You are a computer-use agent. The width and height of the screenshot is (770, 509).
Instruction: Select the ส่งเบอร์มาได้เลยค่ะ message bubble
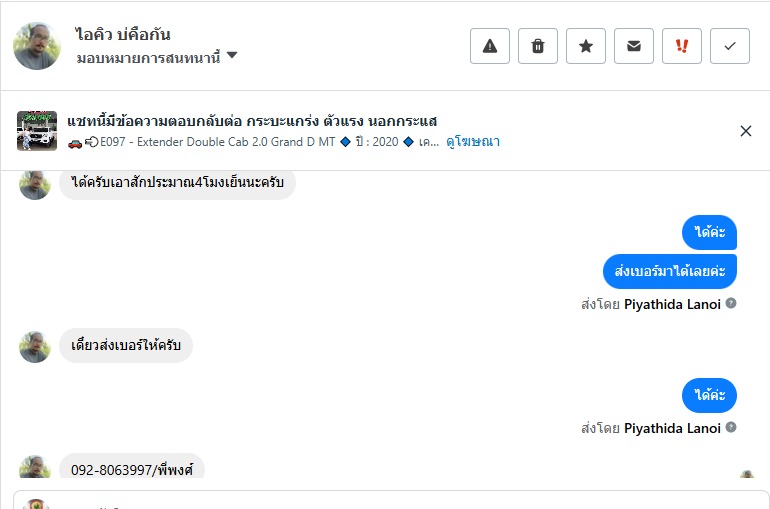[670, 270]
